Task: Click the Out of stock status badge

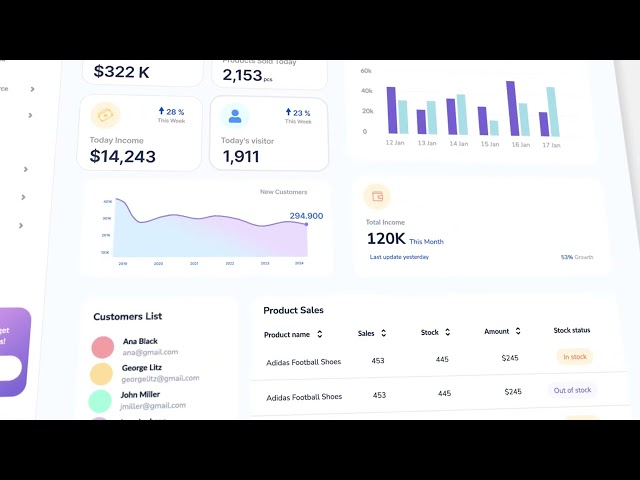Action: (x=572, y=390)
